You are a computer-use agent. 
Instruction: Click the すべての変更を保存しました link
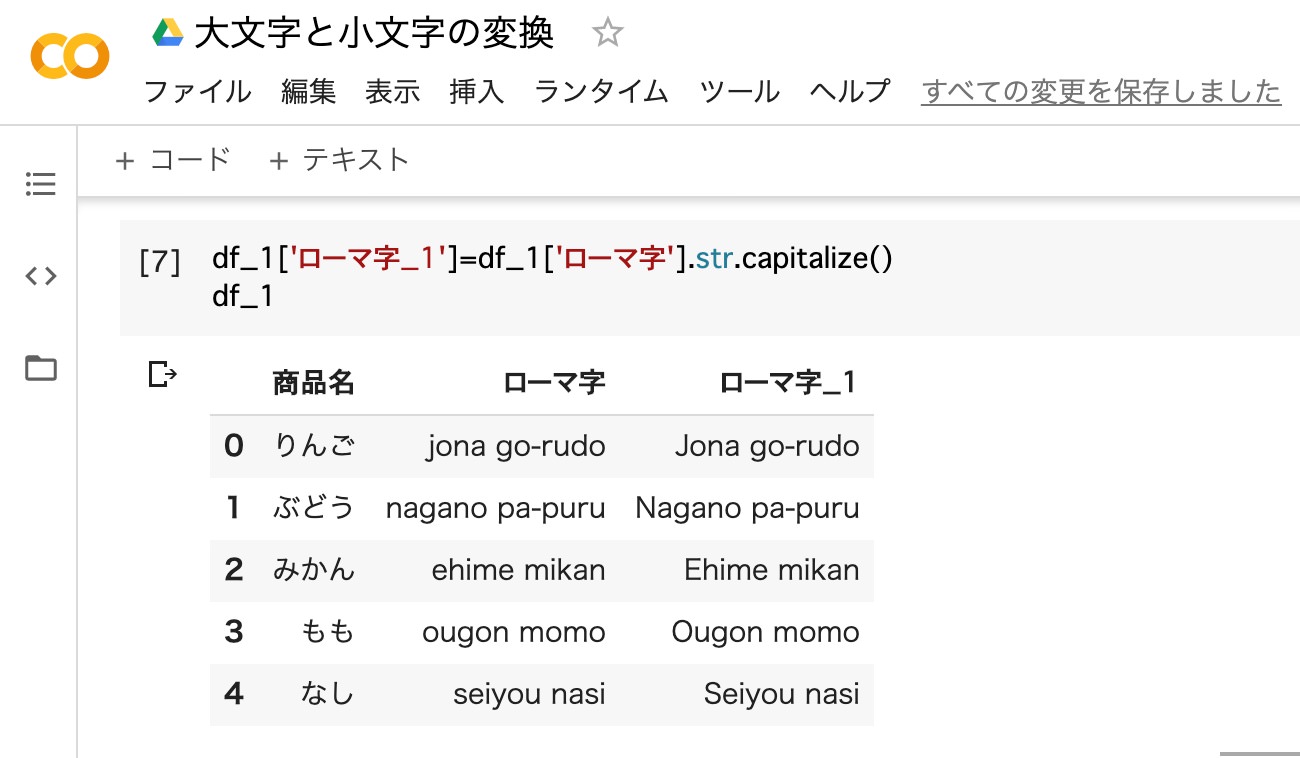pyautogui.click(x=1100, y=92)
